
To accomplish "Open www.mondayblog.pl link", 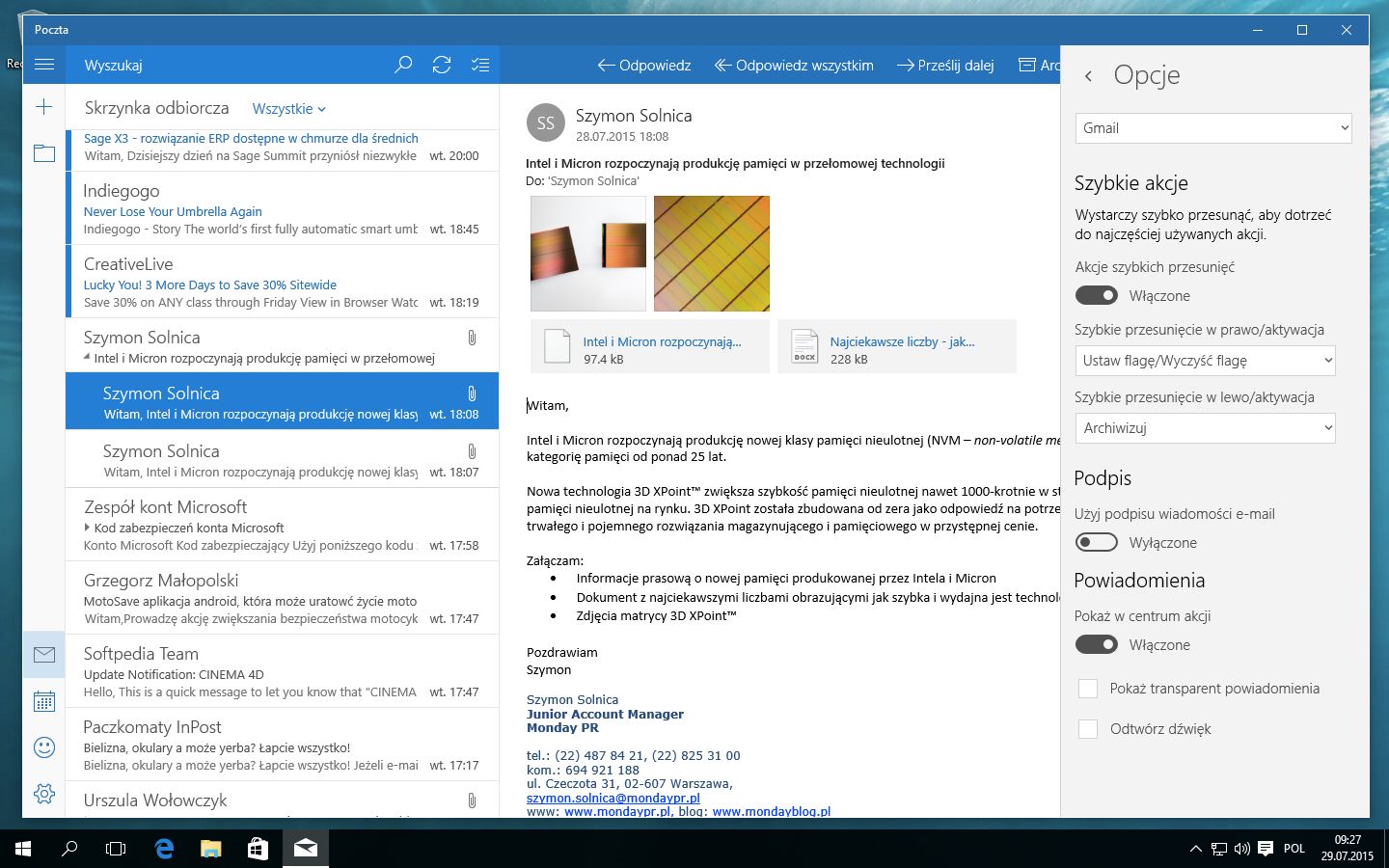I will [771, 812].
